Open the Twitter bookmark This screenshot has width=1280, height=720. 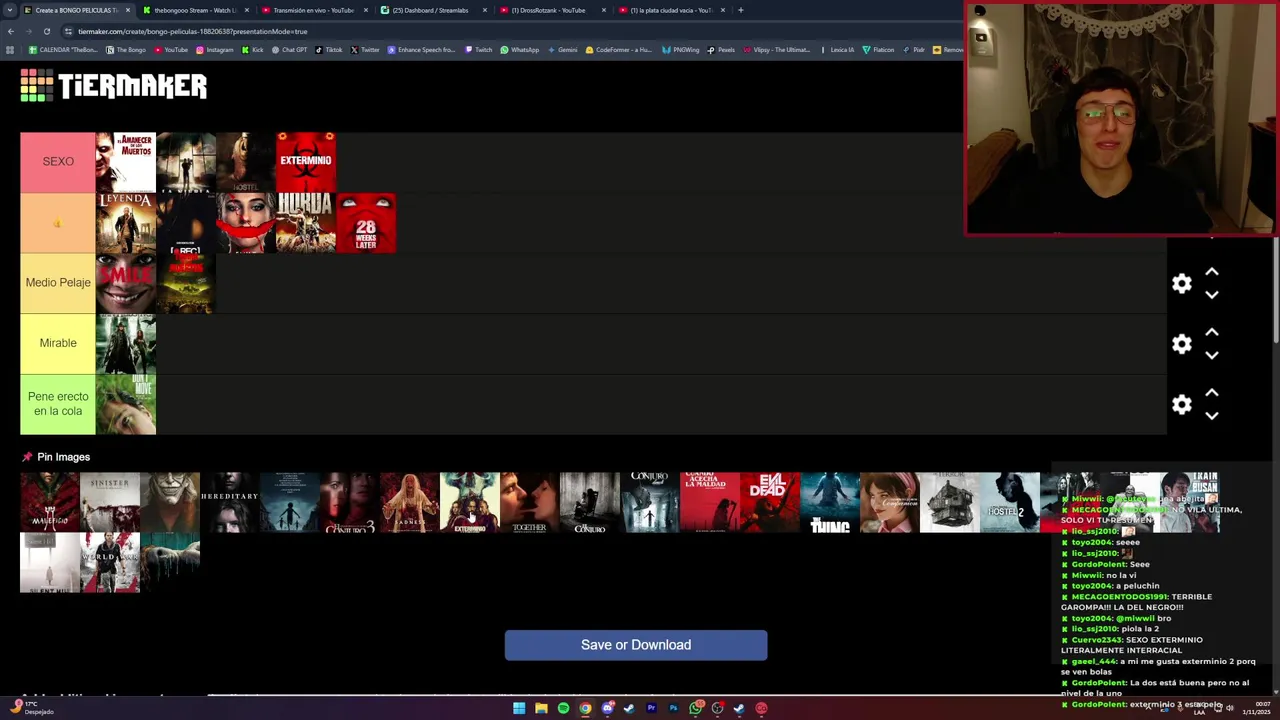click(x=365, y=50)
